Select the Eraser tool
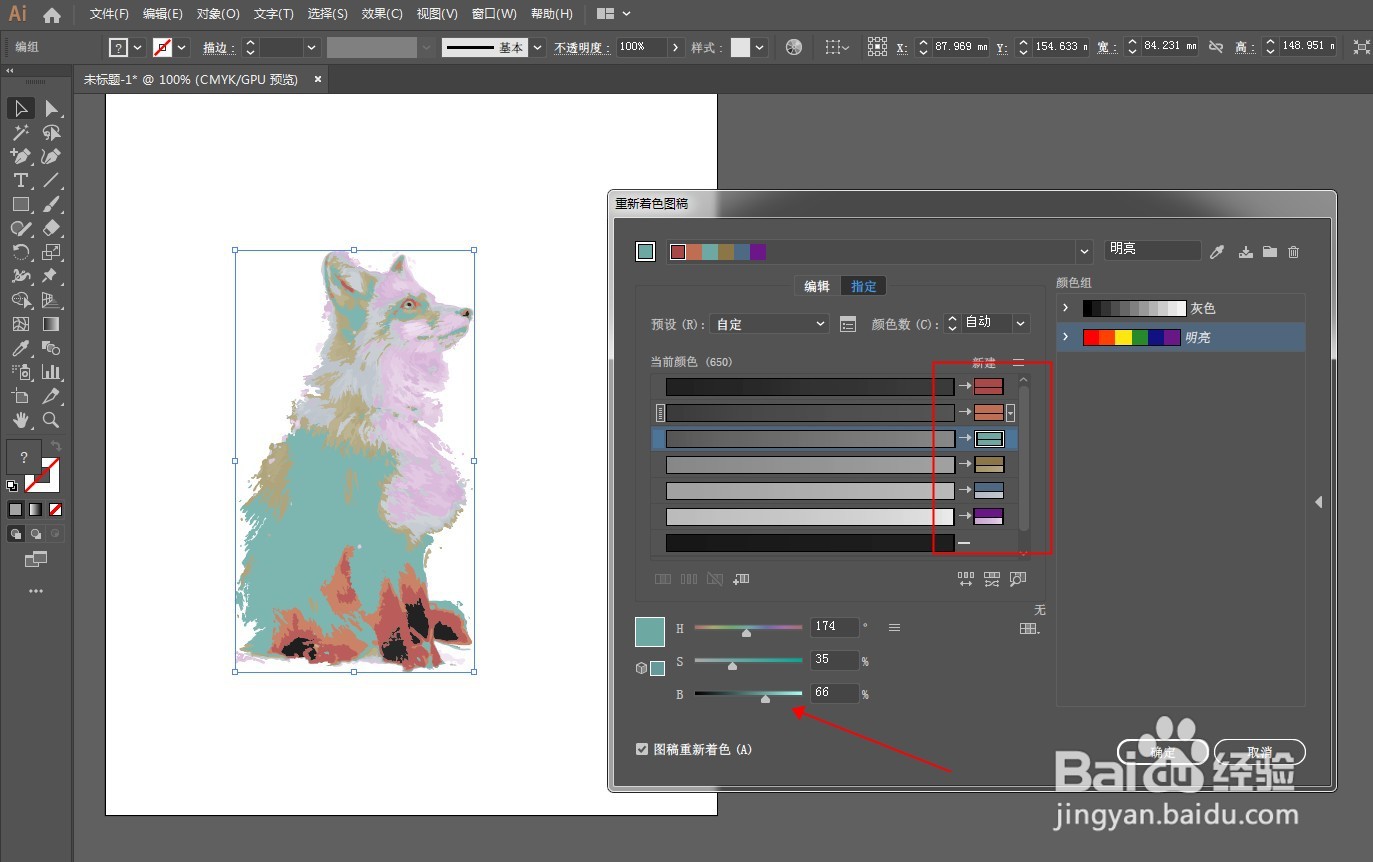 coord(51,228)
